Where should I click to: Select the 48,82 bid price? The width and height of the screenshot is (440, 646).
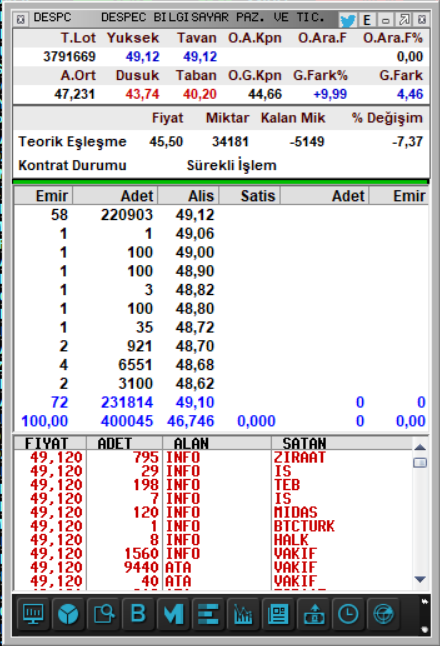(x=195, y=290)
